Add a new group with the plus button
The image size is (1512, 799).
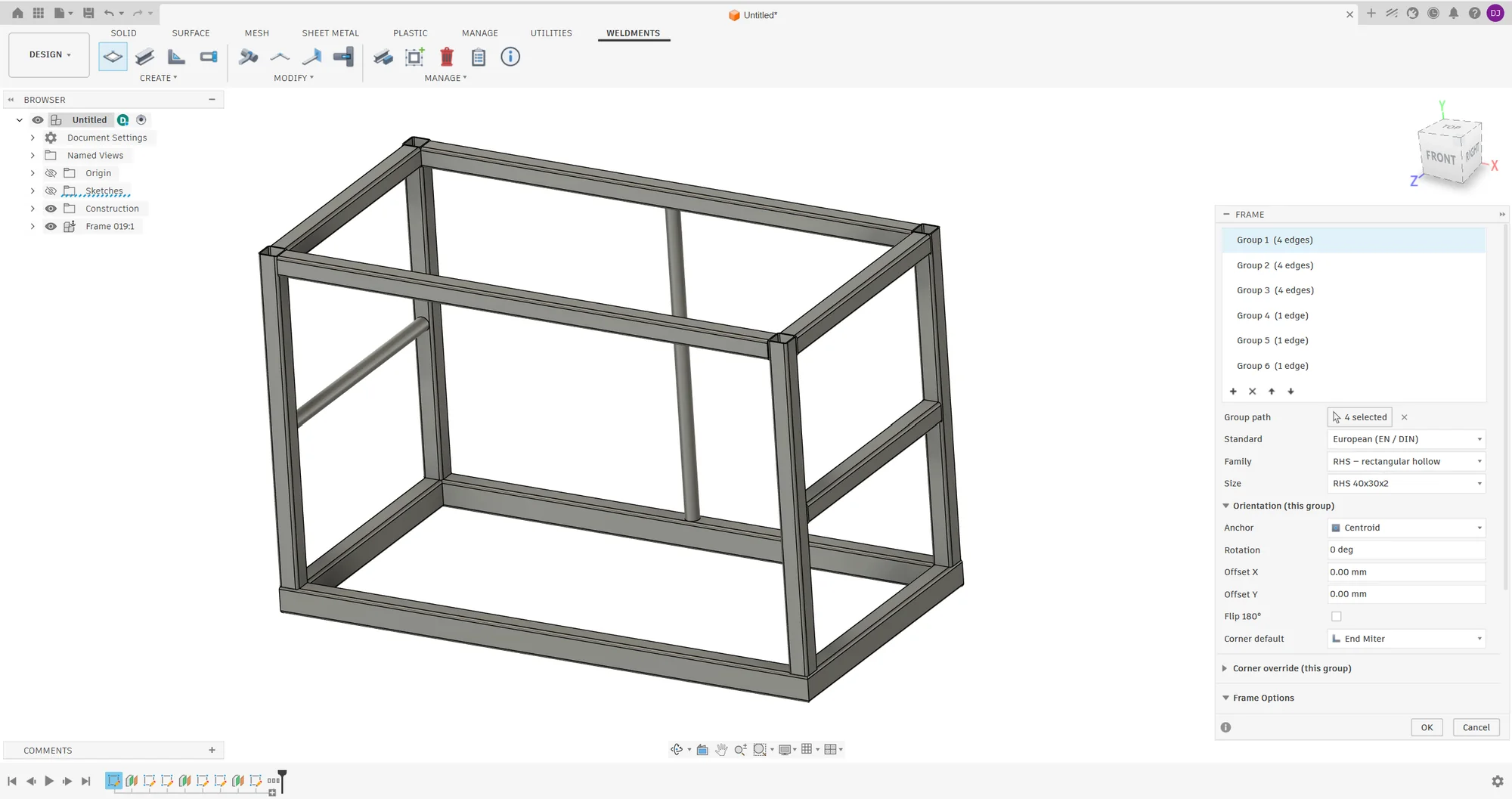(1233, 392)
